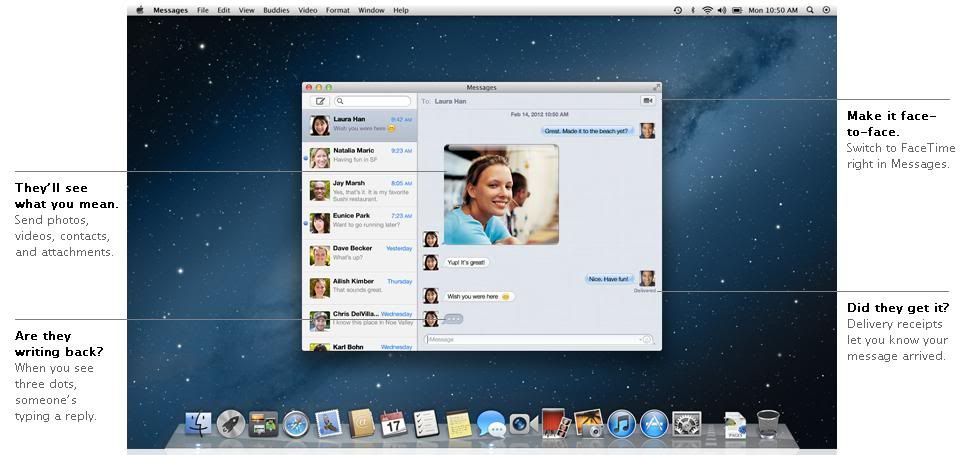Select Ailish Kimber conversation
967x455 pixels.
360,288
